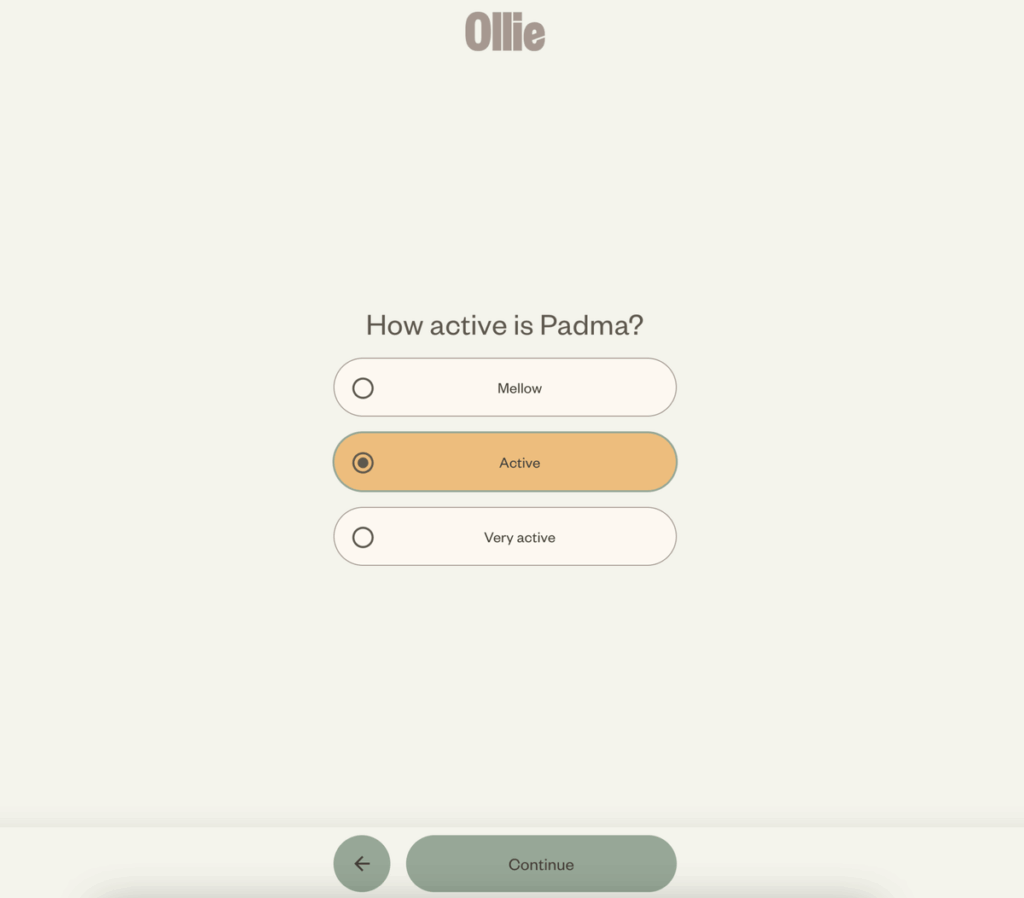Click the 'Mellow' label text
Viewport: 1024px width, 898px height.
tap(520, 388)
